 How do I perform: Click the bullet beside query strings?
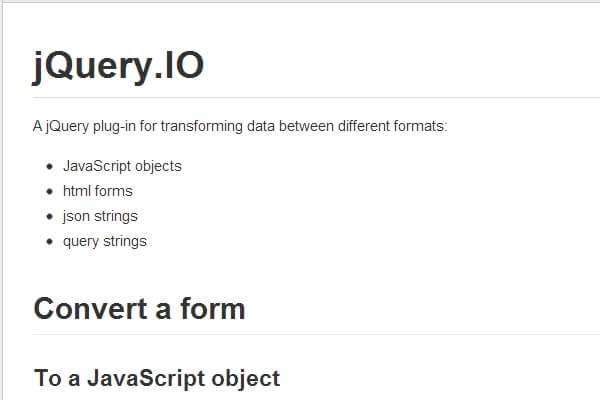pyautogui.click(x=50, y=241)
